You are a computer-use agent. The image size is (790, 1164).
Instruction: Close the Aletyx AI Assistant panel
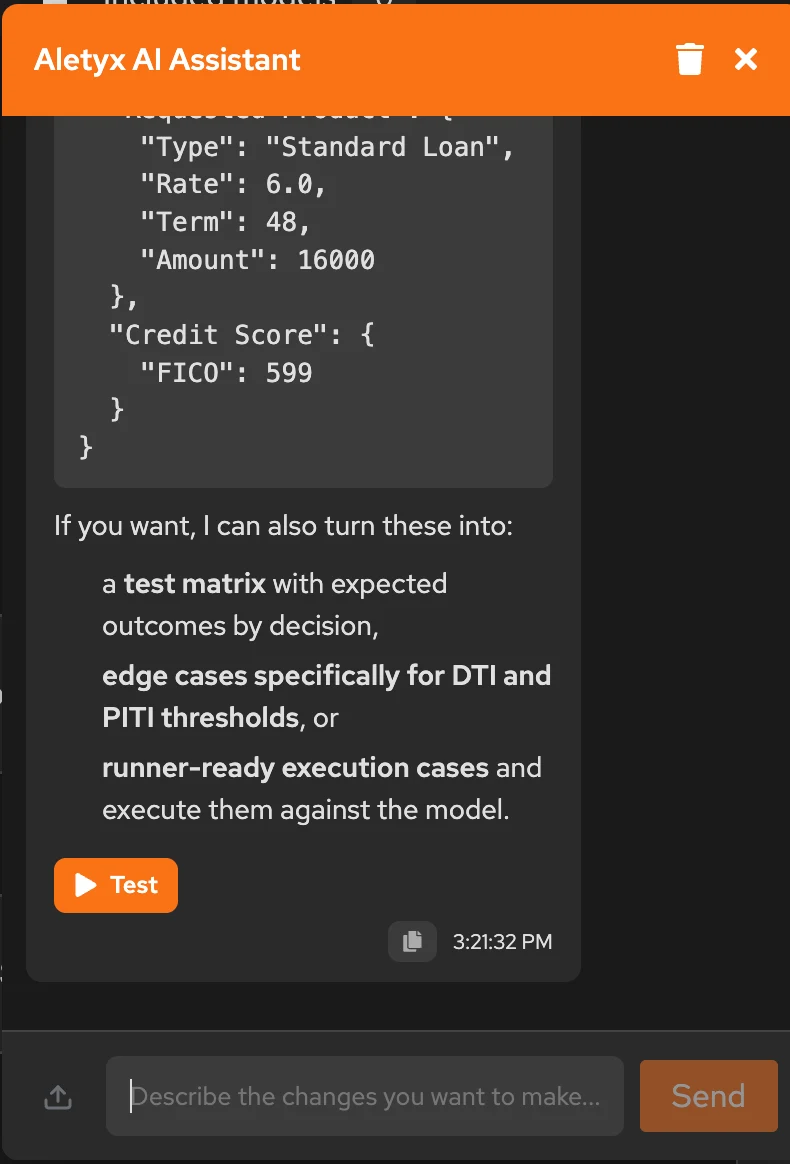pyautogui.click(x=745, y=59)
